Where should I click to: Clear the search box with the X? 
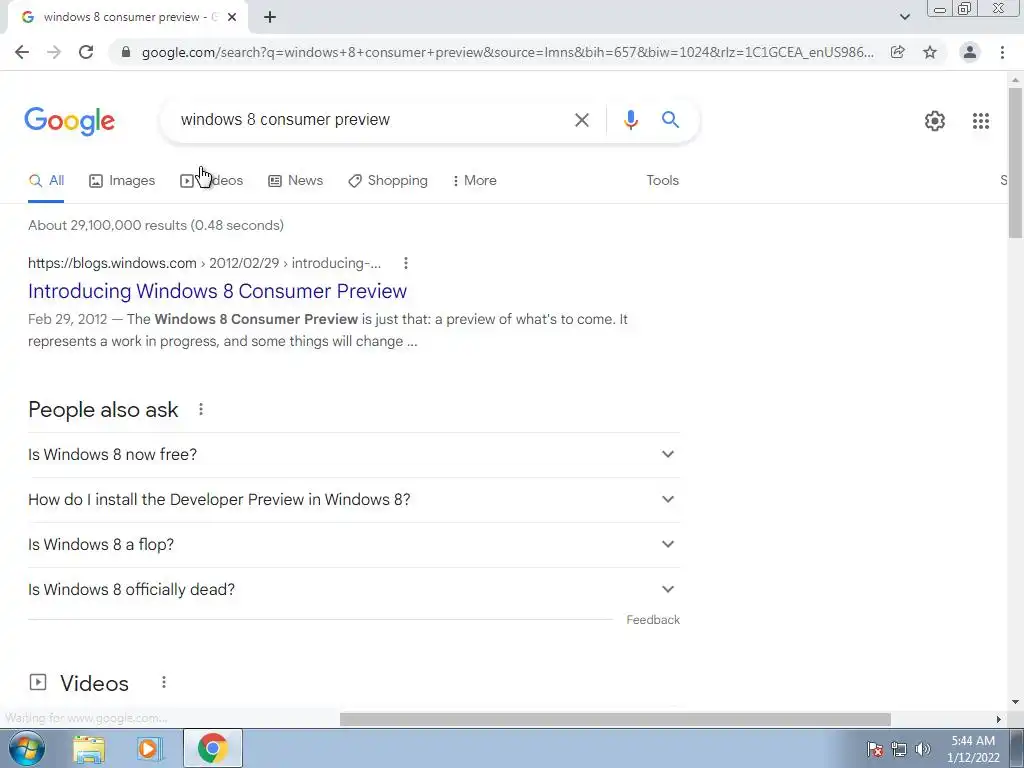pyautogui.click(x=581, y=120)
